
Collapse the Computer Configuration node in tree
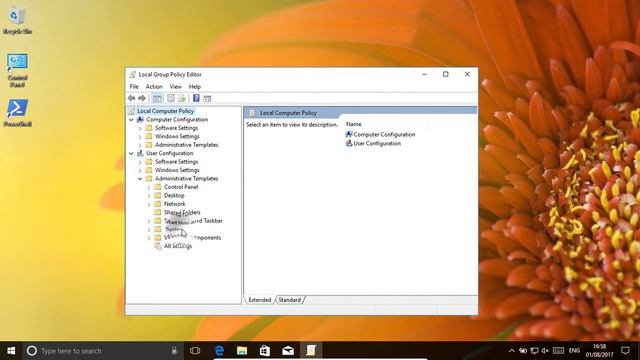[131, 120]
